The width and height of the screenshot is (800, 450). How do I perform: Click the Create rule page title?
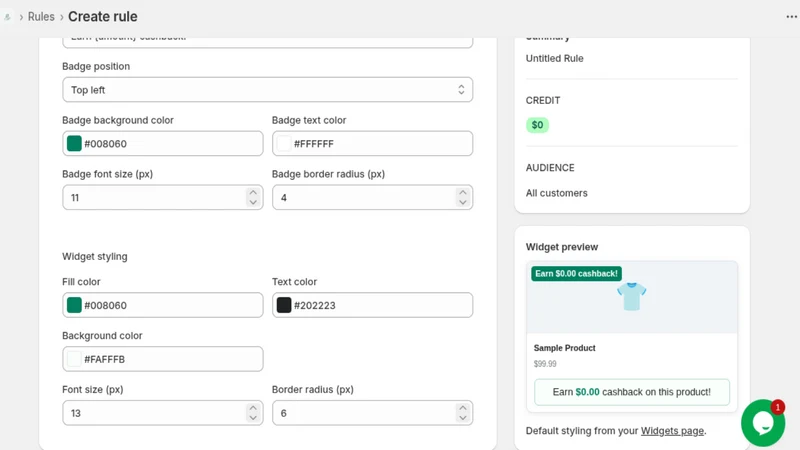pyautogui.click(x=103, y=17)
